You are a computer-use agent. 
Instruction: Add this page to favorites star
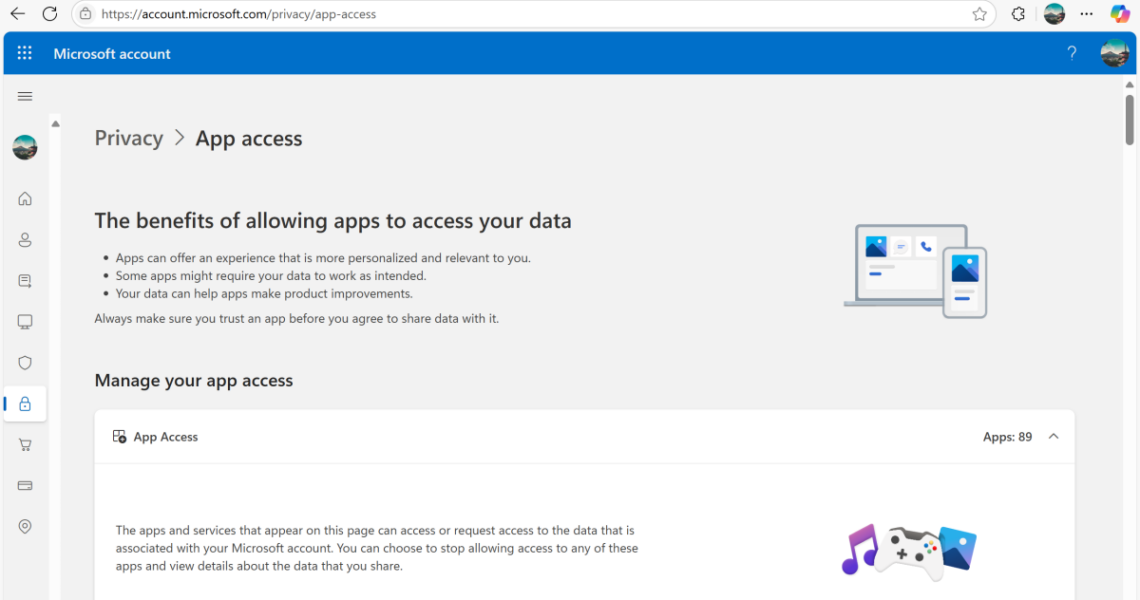(980, 14)
